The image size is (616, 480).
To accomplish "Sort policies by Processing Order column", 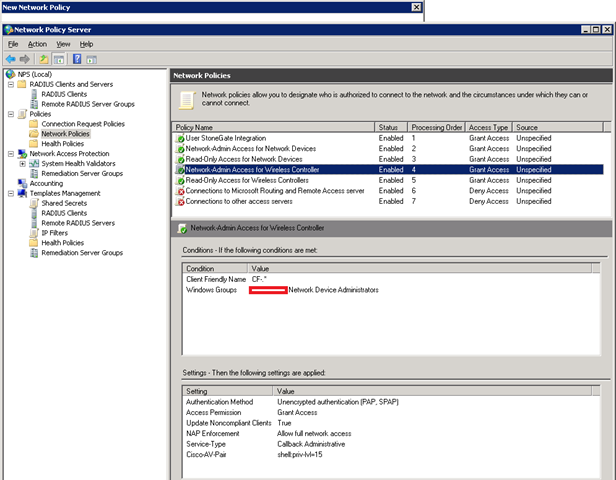I will [x=436, y=127].
